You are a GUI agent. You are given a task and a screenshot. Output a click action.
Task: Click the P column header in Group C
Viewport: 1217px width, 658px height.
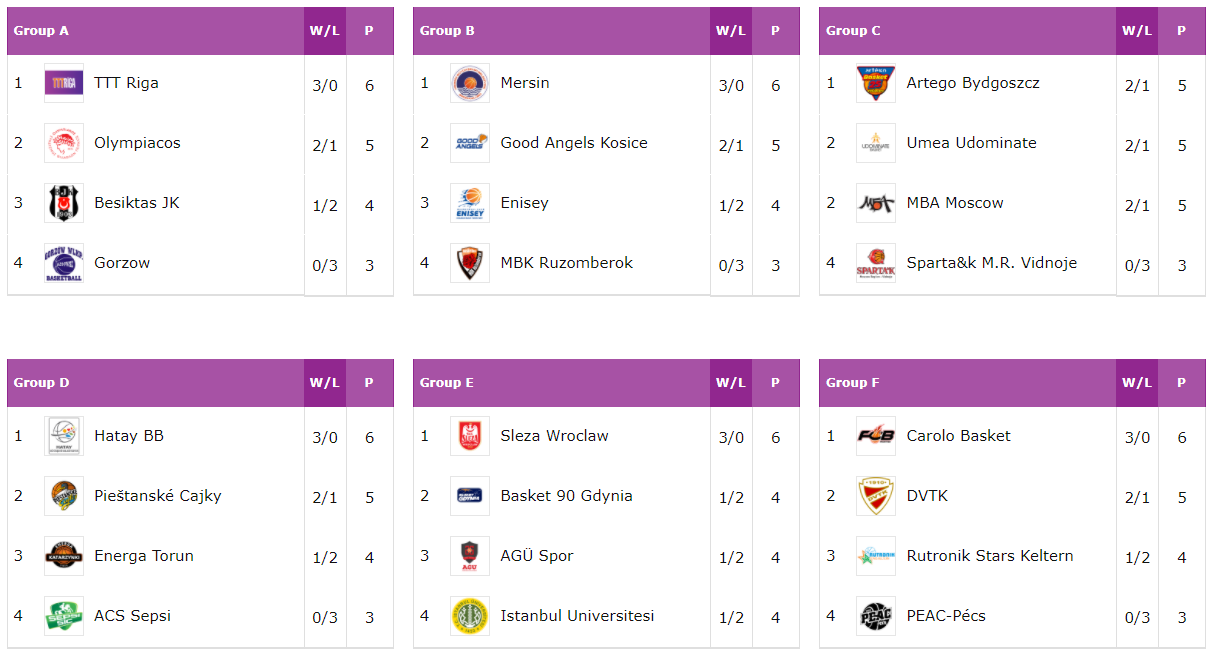(1181, 31)
